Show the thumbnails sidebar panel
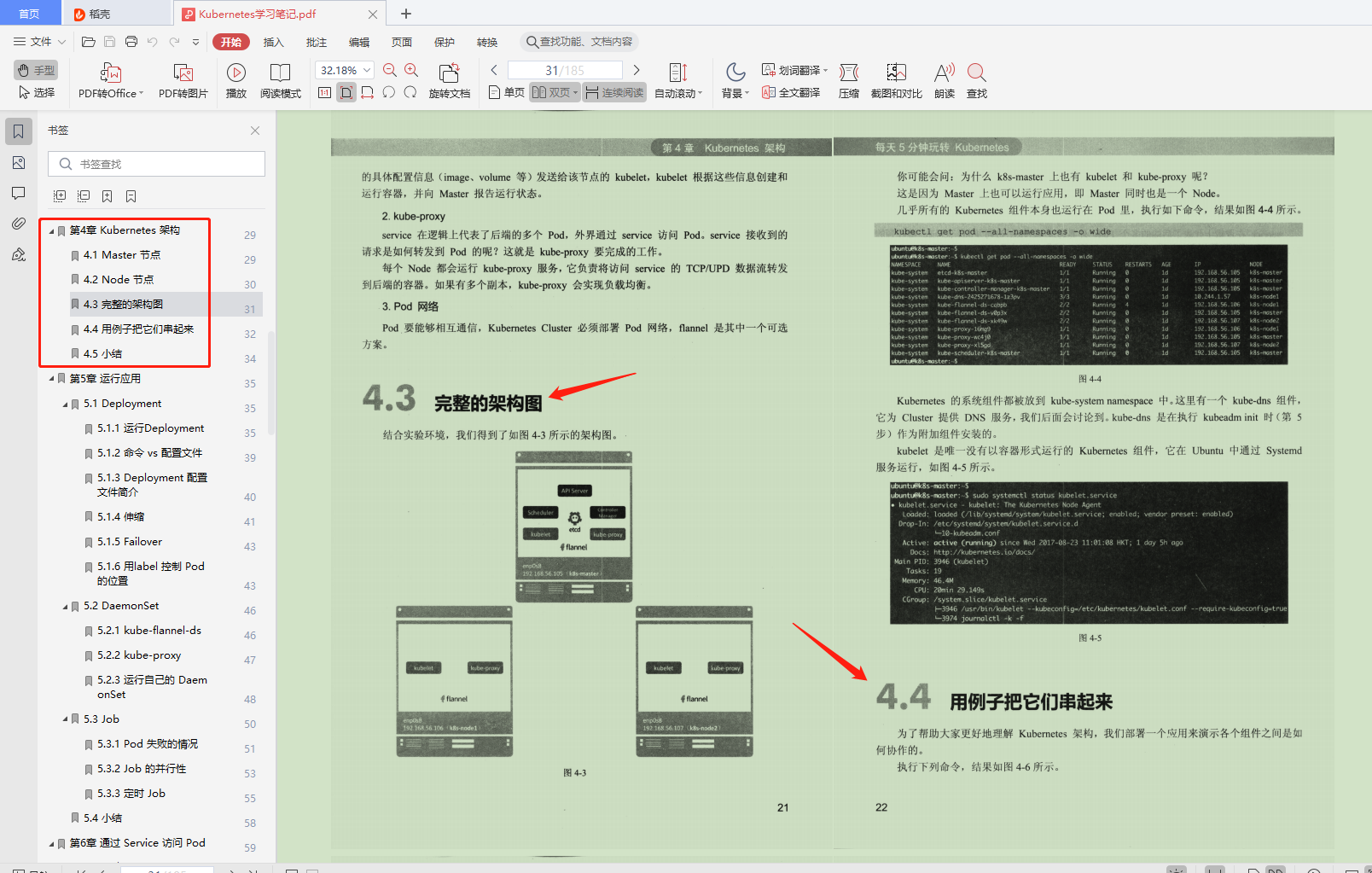Viewport: 1372px width, 873px height. 19,162
